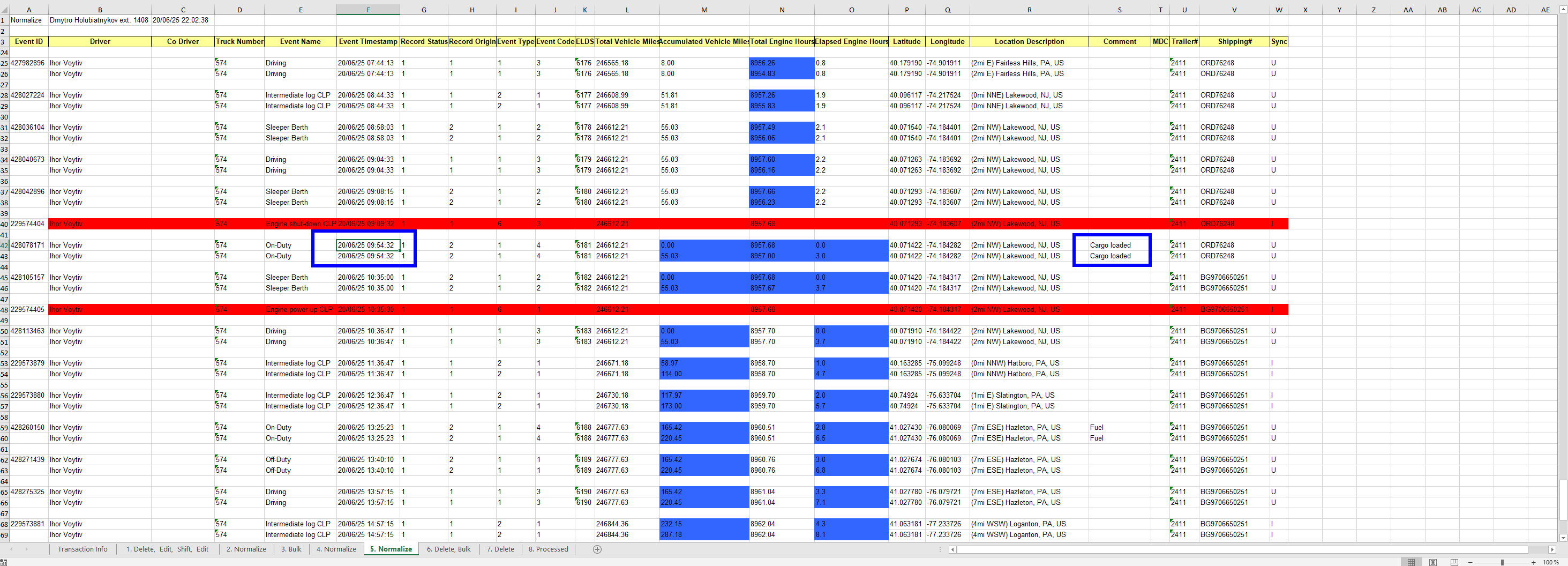Click the vertical scrollbar thumb
Screen dimensions: 1568x566
tap(1563, 500)
